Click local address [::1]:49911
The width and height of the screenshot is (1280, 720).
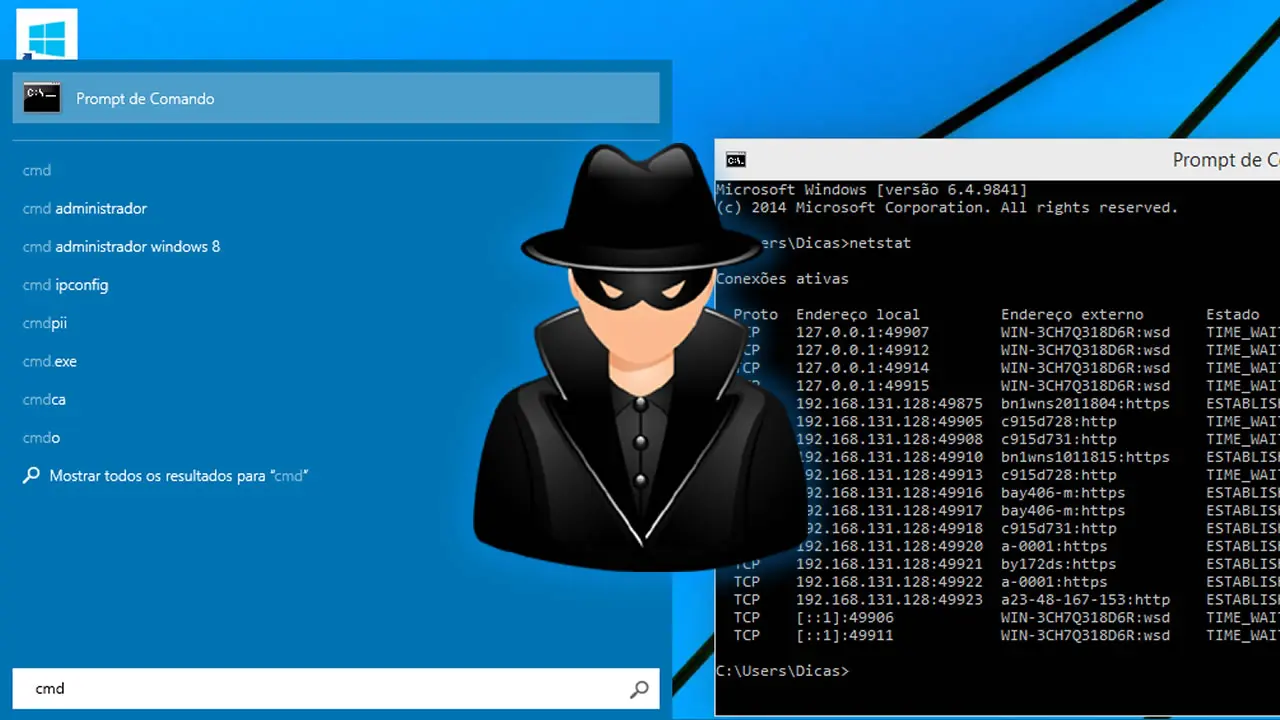tap(845, 636)
